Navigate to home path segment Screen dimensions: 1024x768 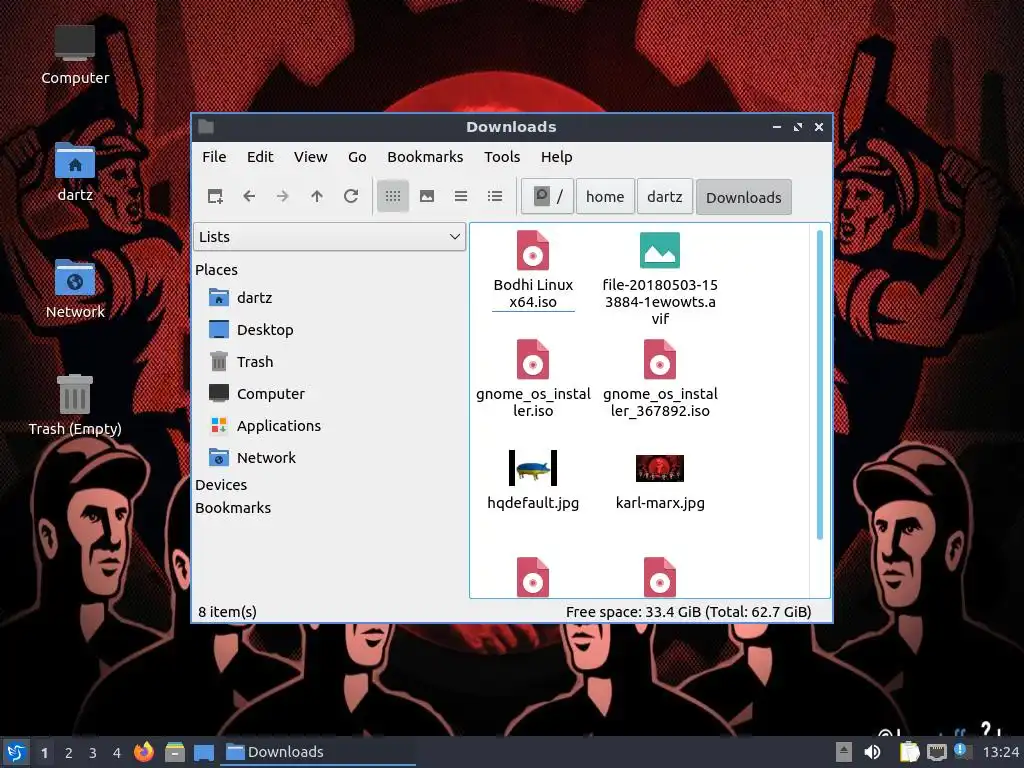(x=605, y=197)
